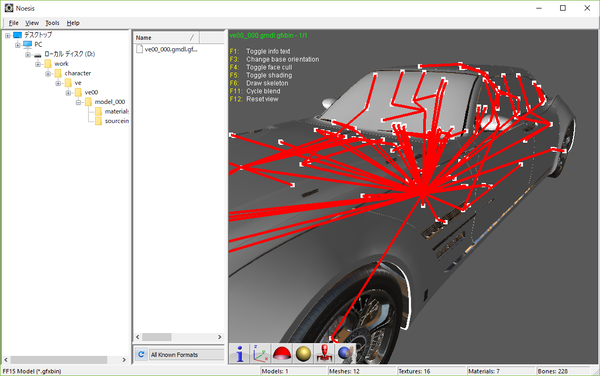Image resolution: width=600 pixels, height=376 pixels.
Task: Toggle shading with the gold sphere icon
Action: coord(303,353)
